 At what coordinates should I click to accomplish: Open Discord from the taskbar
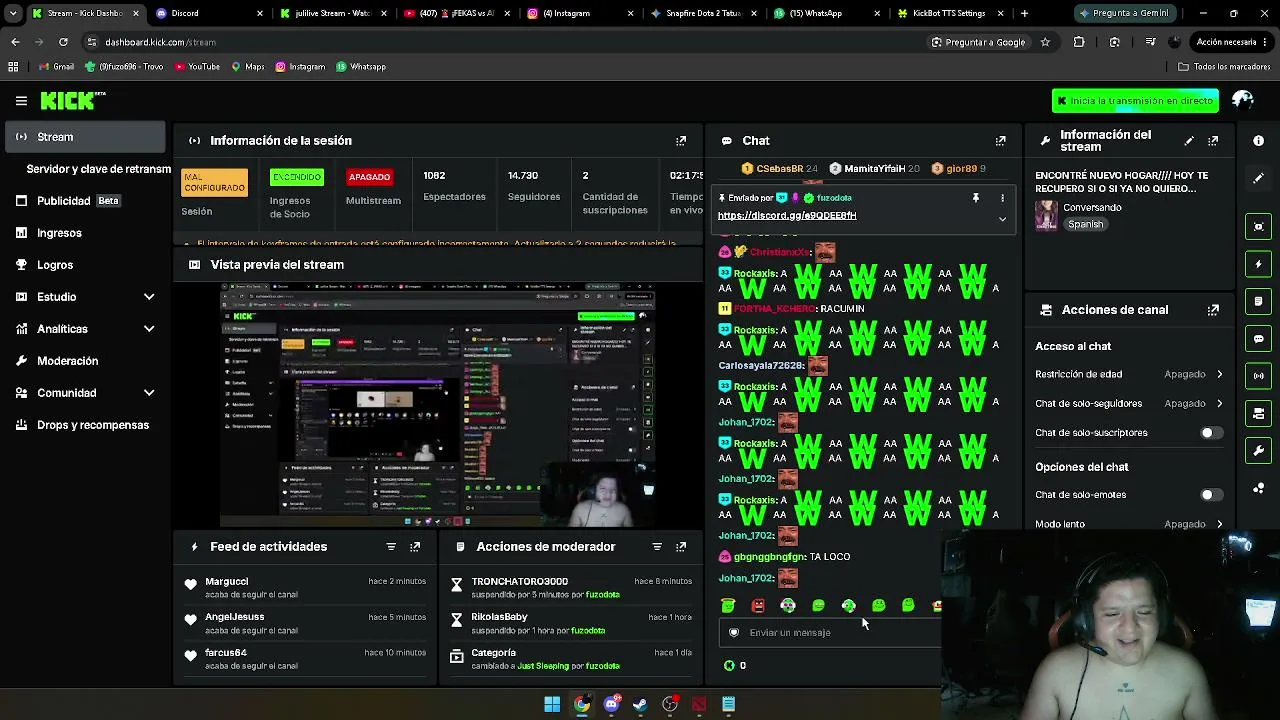click(x=611, y=704)
